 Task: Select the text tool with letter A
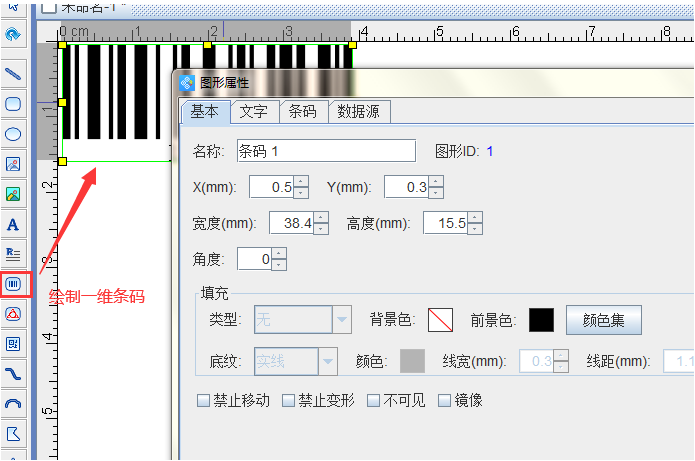(x=14, y=224)
